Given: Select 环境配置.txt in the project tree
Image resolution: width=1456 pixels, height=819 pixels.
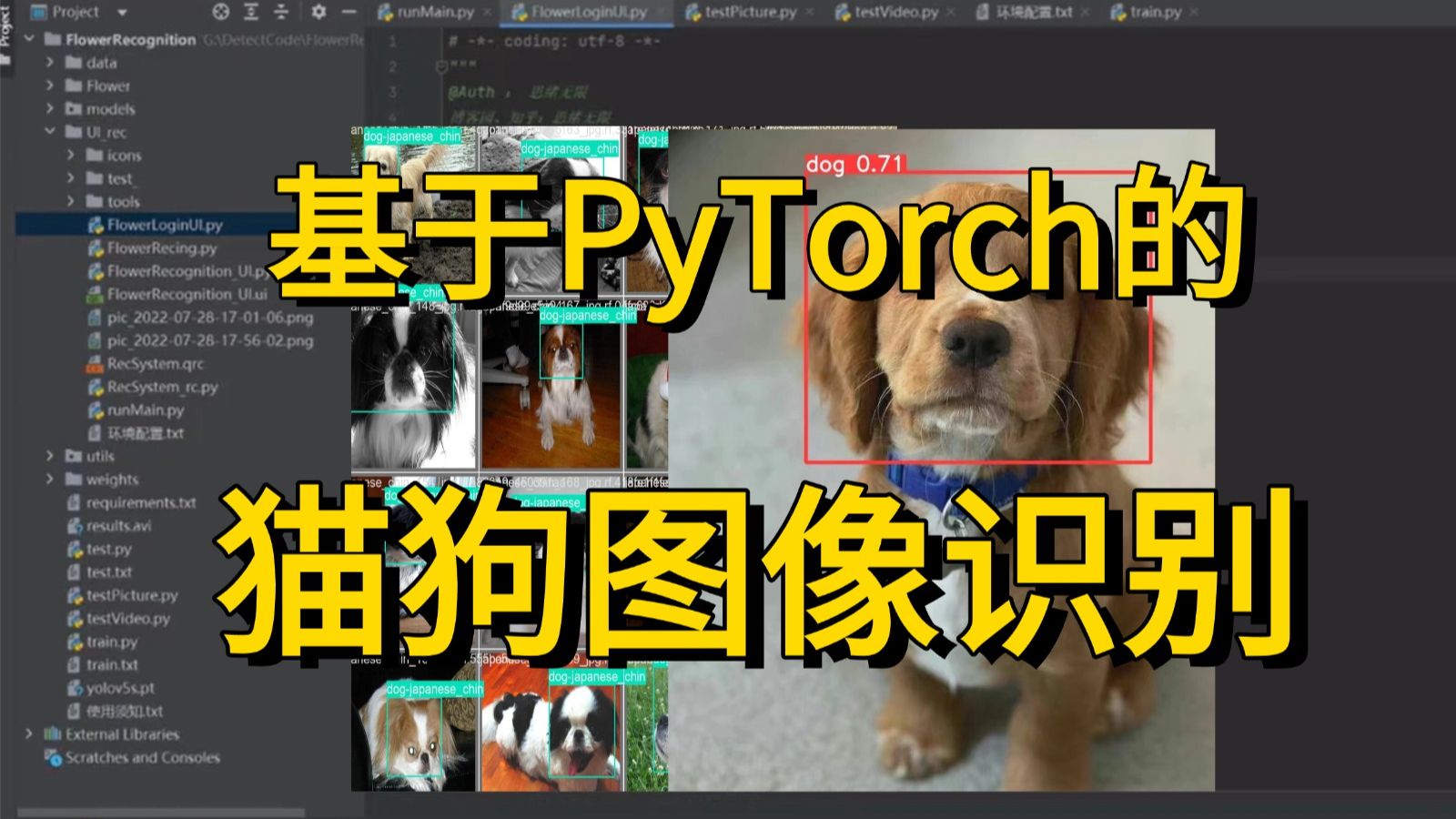Looking at the screenshot, I should pos(146,433).
